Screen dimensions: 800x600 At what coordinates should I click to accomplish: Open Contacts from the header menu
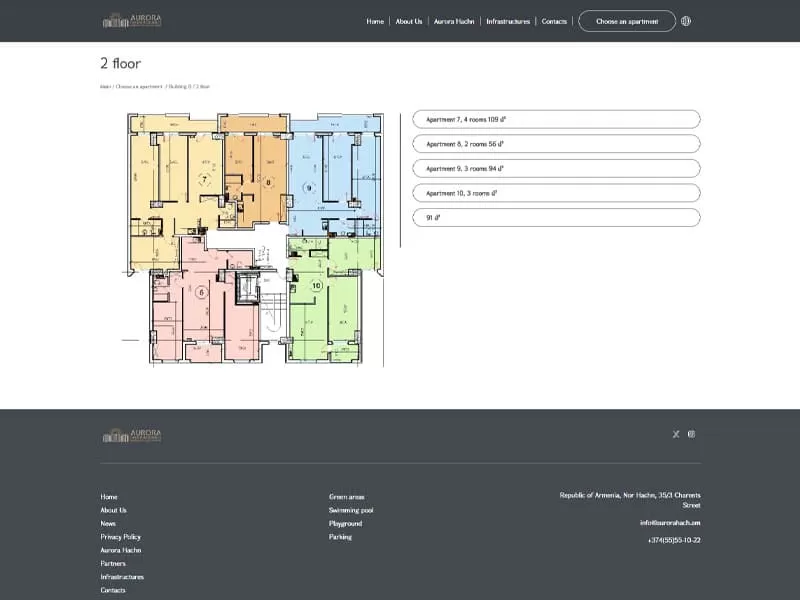click(x=554, y=20)
